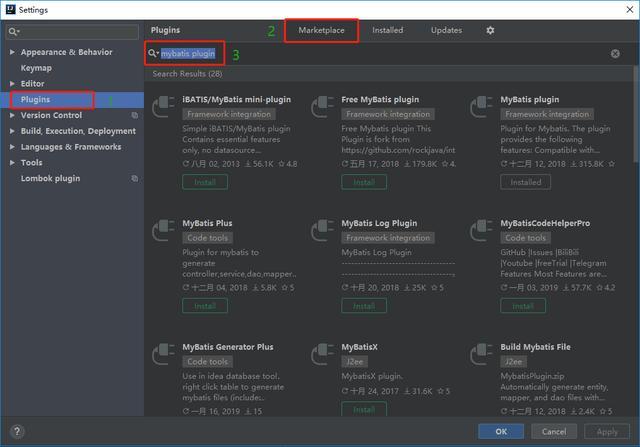Image resolution: width=640 pixels, height=447 pixels.
Task: Open the plugin search options magnifier
Action: pyautogui.click(x=153, y=53)
